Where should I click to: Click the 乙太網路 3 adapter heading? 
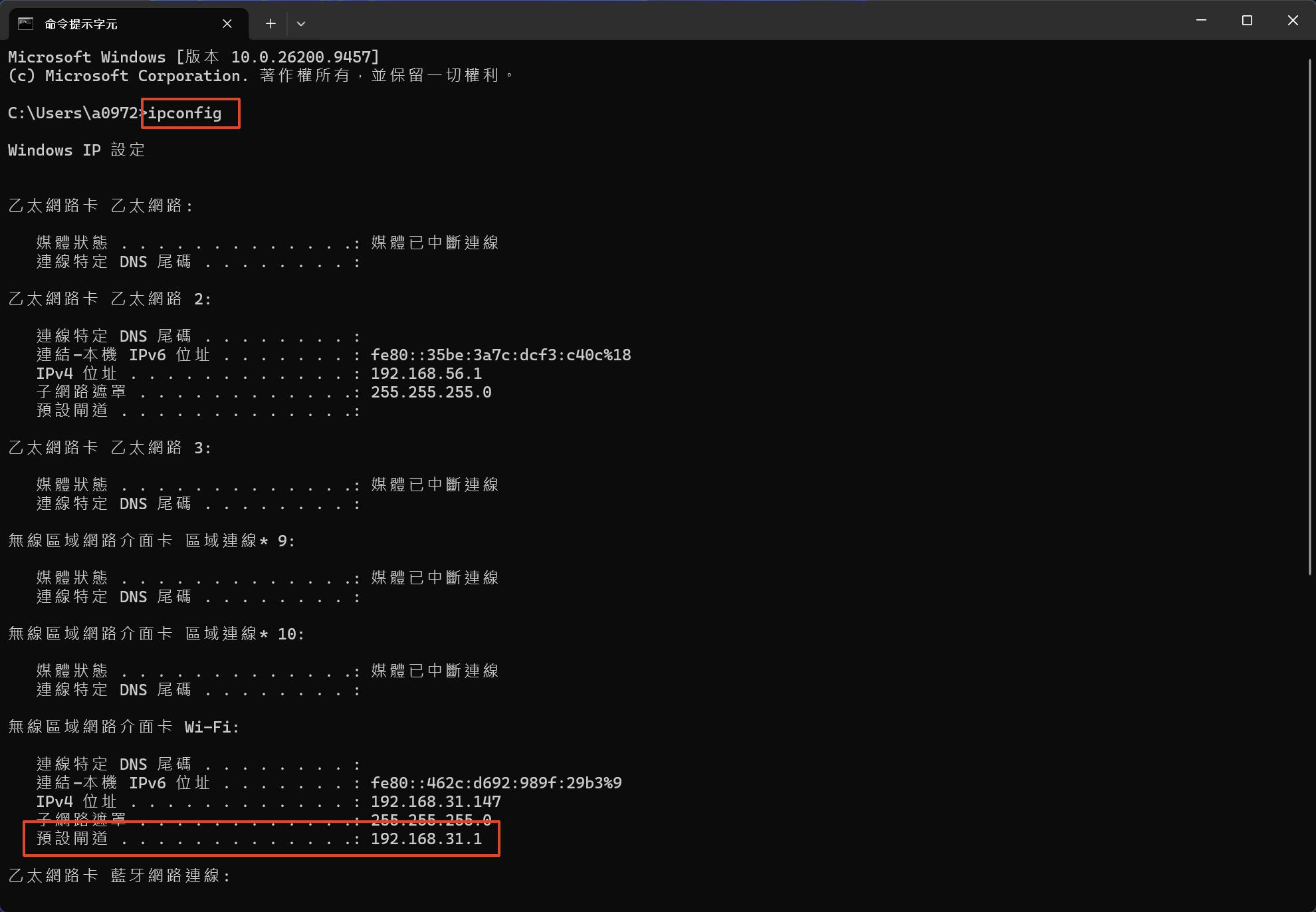(110, 448)
